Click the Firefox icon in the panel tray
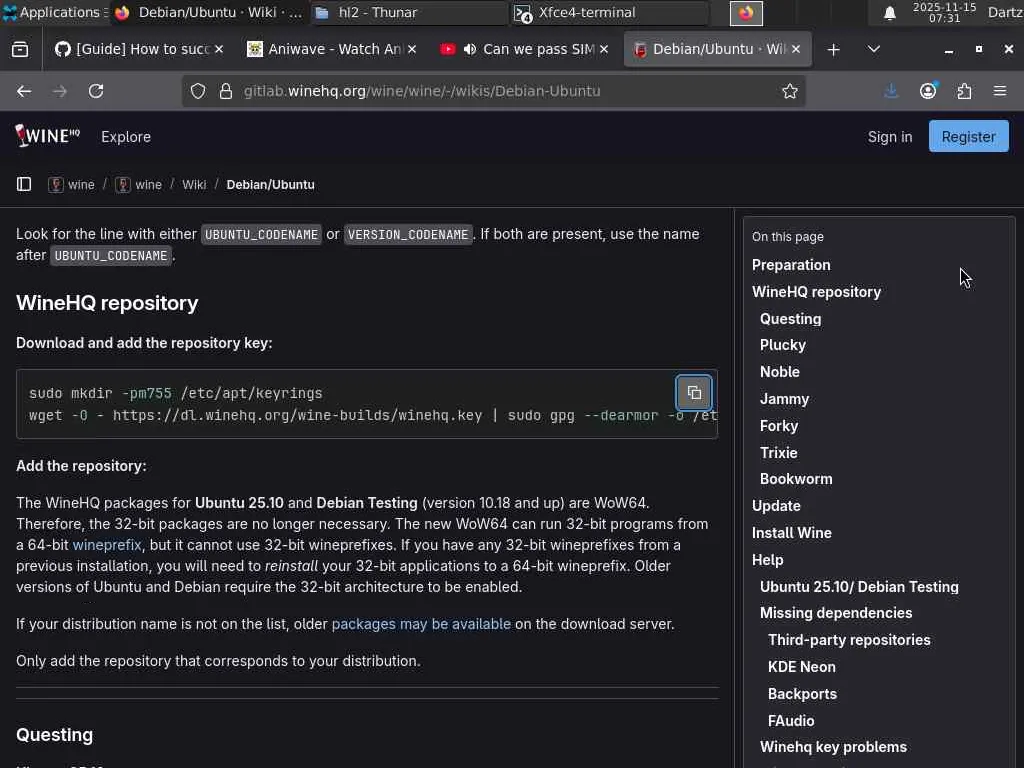This screenshot has width=1024, height=768. coord(746,12)
